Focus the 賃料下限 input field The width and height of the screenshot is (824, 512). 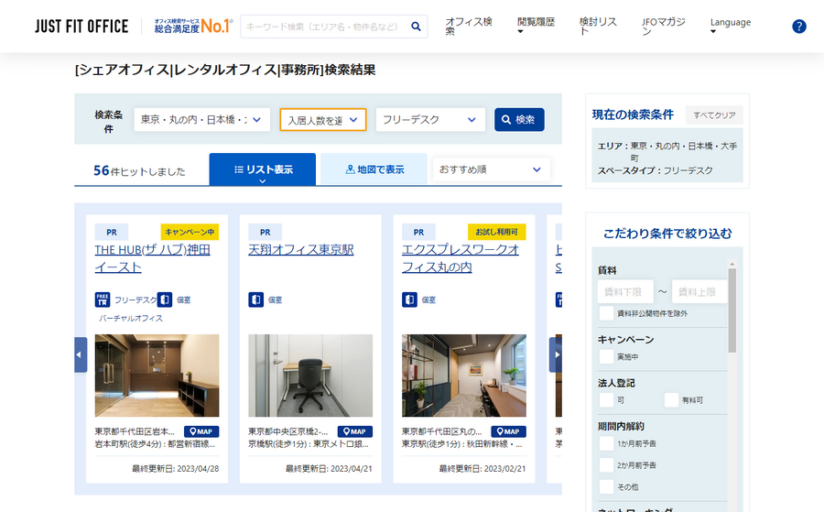tap(625, 292)
